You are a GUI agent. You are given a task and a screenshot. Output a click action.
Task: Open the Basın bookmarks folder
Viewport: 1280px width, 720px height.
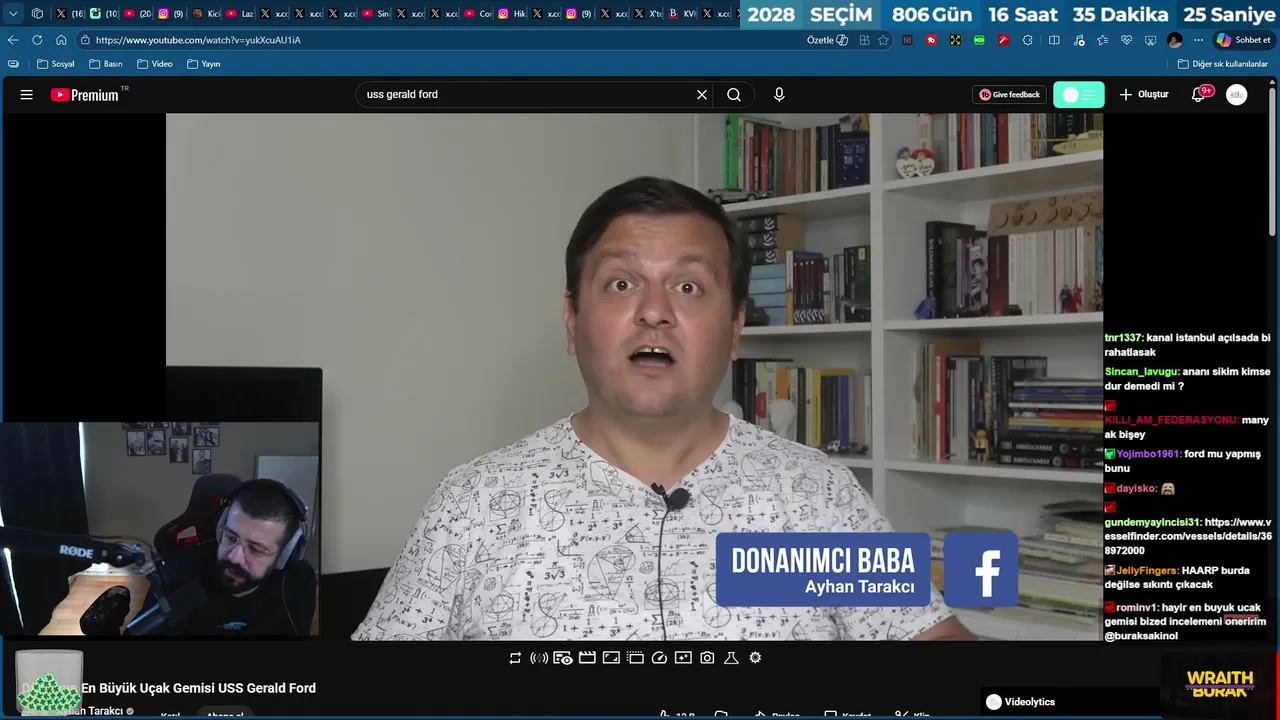(106, 64)
